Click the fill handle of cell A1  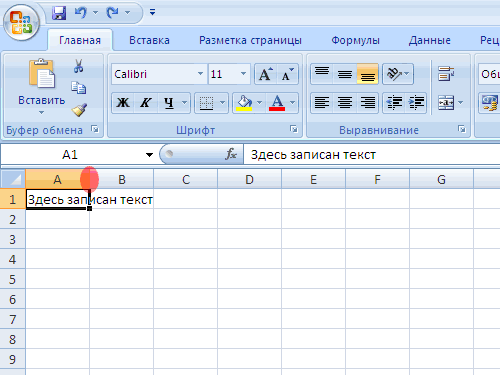[x=89, y=208]
